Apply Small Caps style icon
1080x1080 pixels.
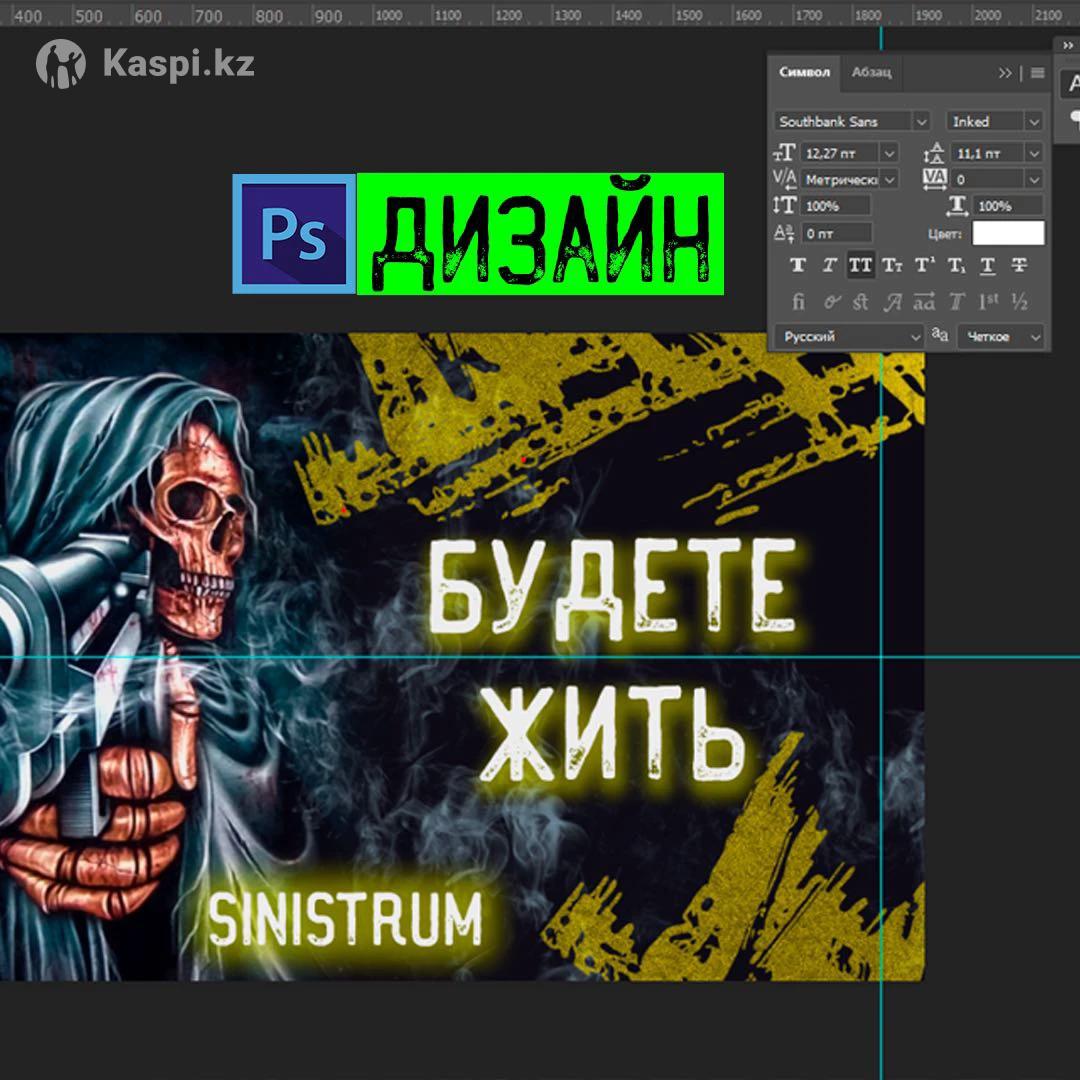[x=892, y=266]
